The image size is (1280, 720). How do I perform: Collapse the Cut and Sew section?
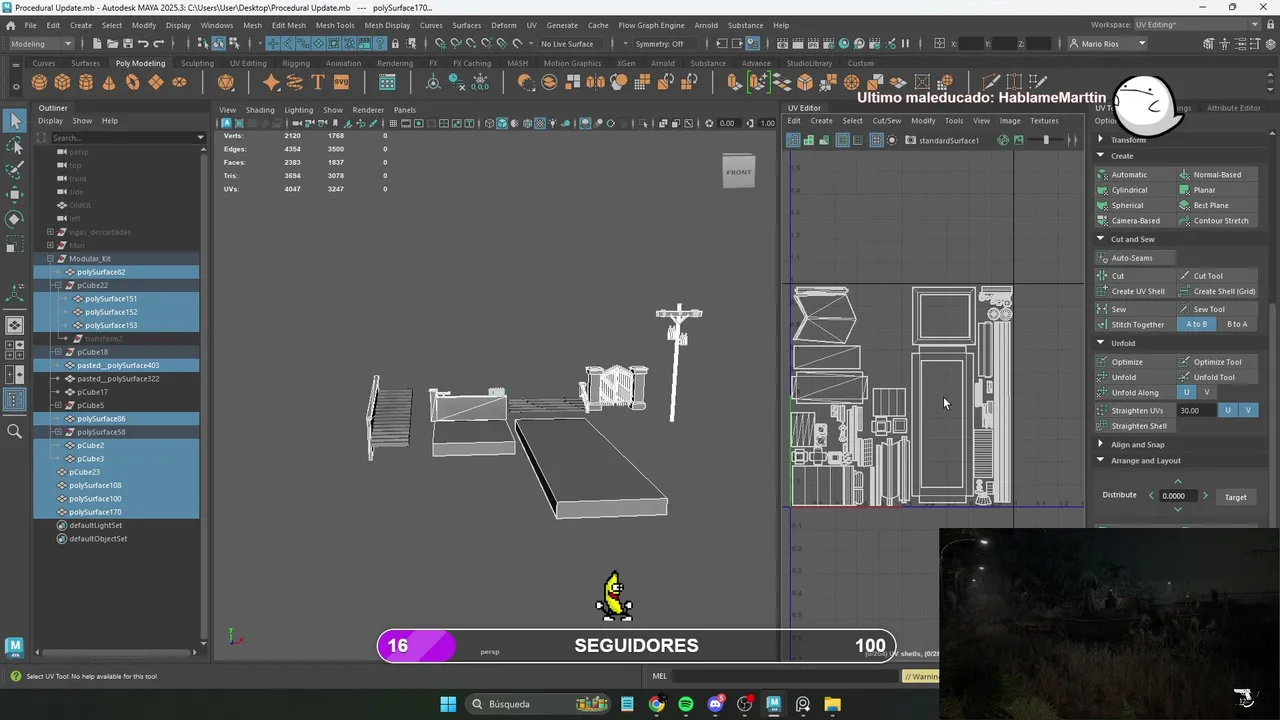pyautogui.click(x=1101, y=239)
